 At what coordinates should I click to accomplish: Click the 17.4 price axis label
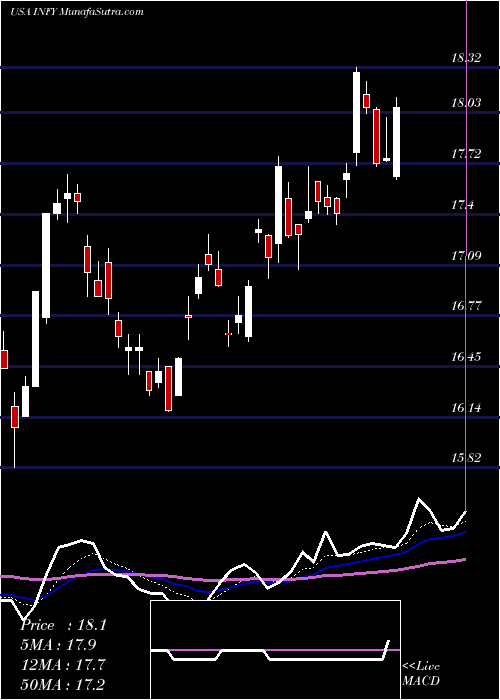click(462, 205)
